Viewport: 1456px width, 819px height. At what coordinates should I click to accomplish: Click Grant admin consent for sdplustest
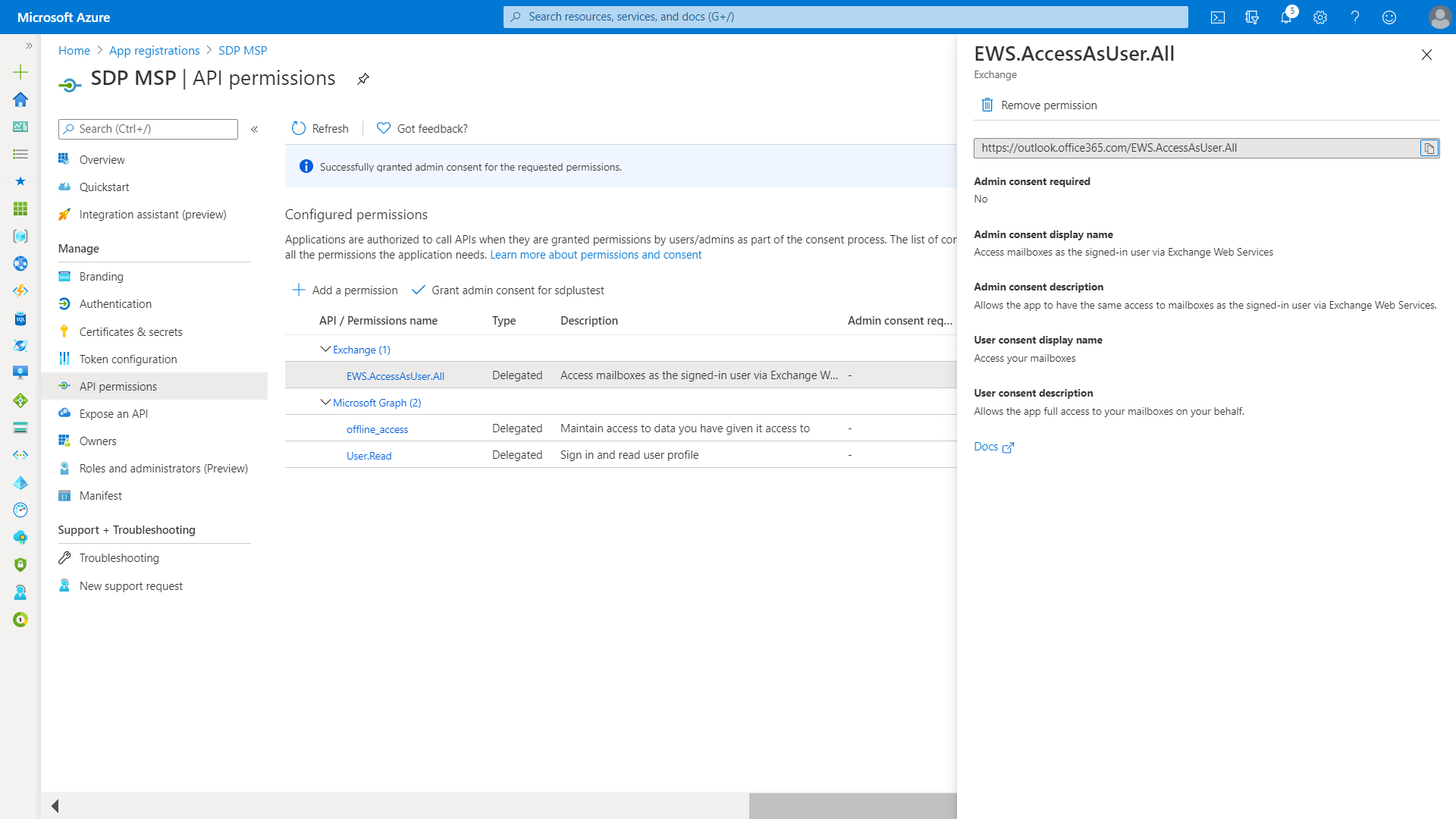(x=508, y=290)
